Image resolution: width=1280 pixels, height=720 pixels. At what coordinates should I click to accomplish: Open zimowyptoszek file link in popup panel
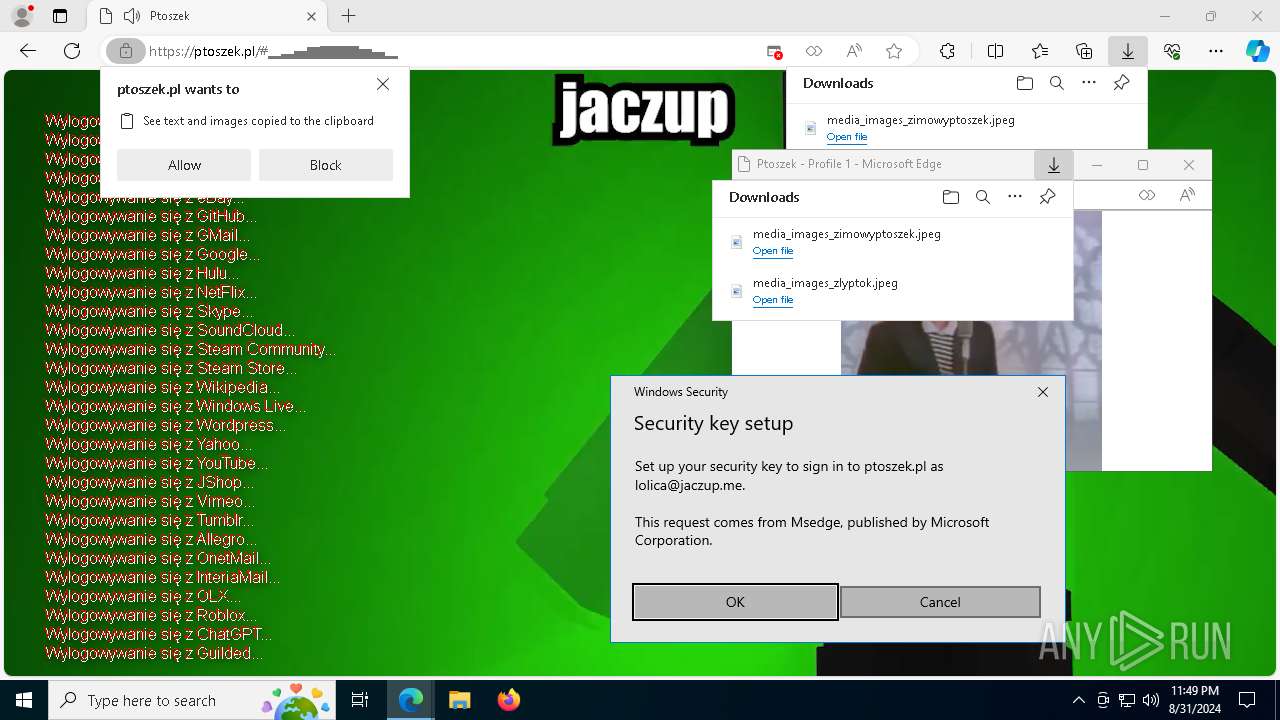(x=773, y=251)
